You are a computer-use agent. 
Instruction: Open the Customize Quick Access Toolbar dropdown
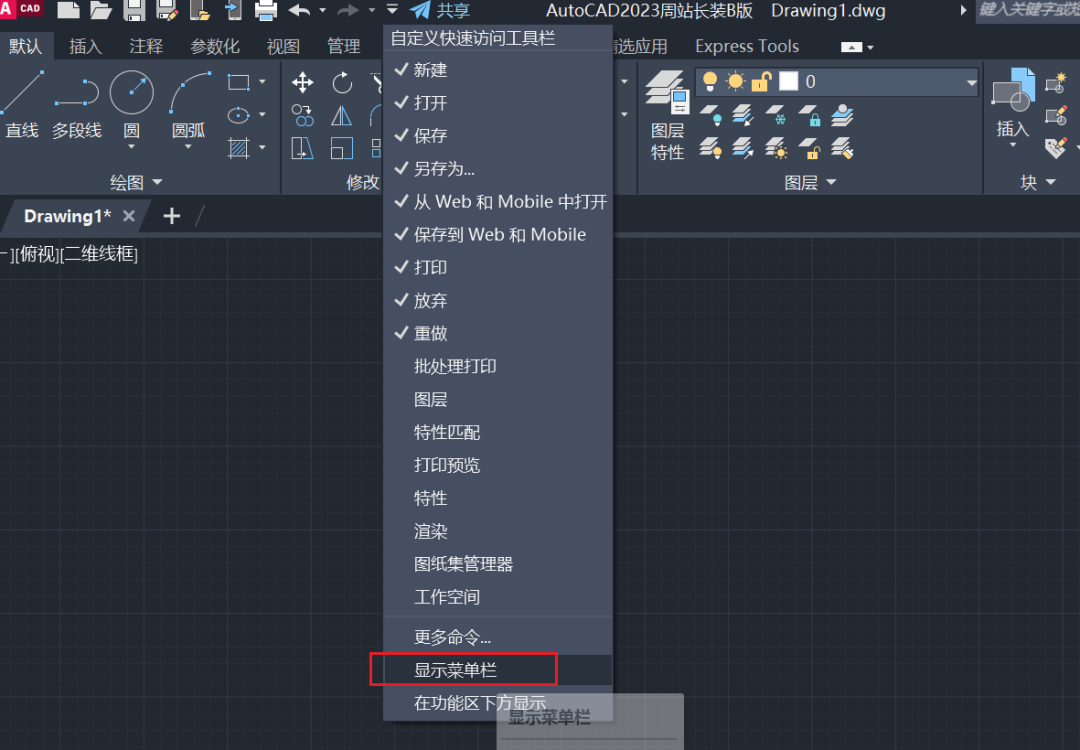click(x=392, y=10)
